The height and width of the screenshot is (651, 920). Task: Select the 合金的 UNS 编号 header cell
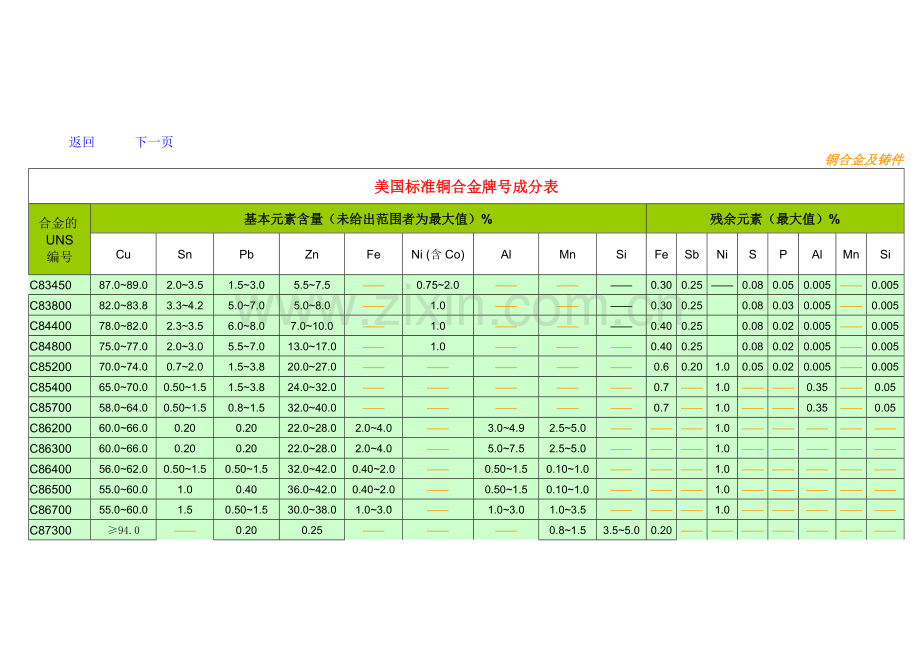59,239
